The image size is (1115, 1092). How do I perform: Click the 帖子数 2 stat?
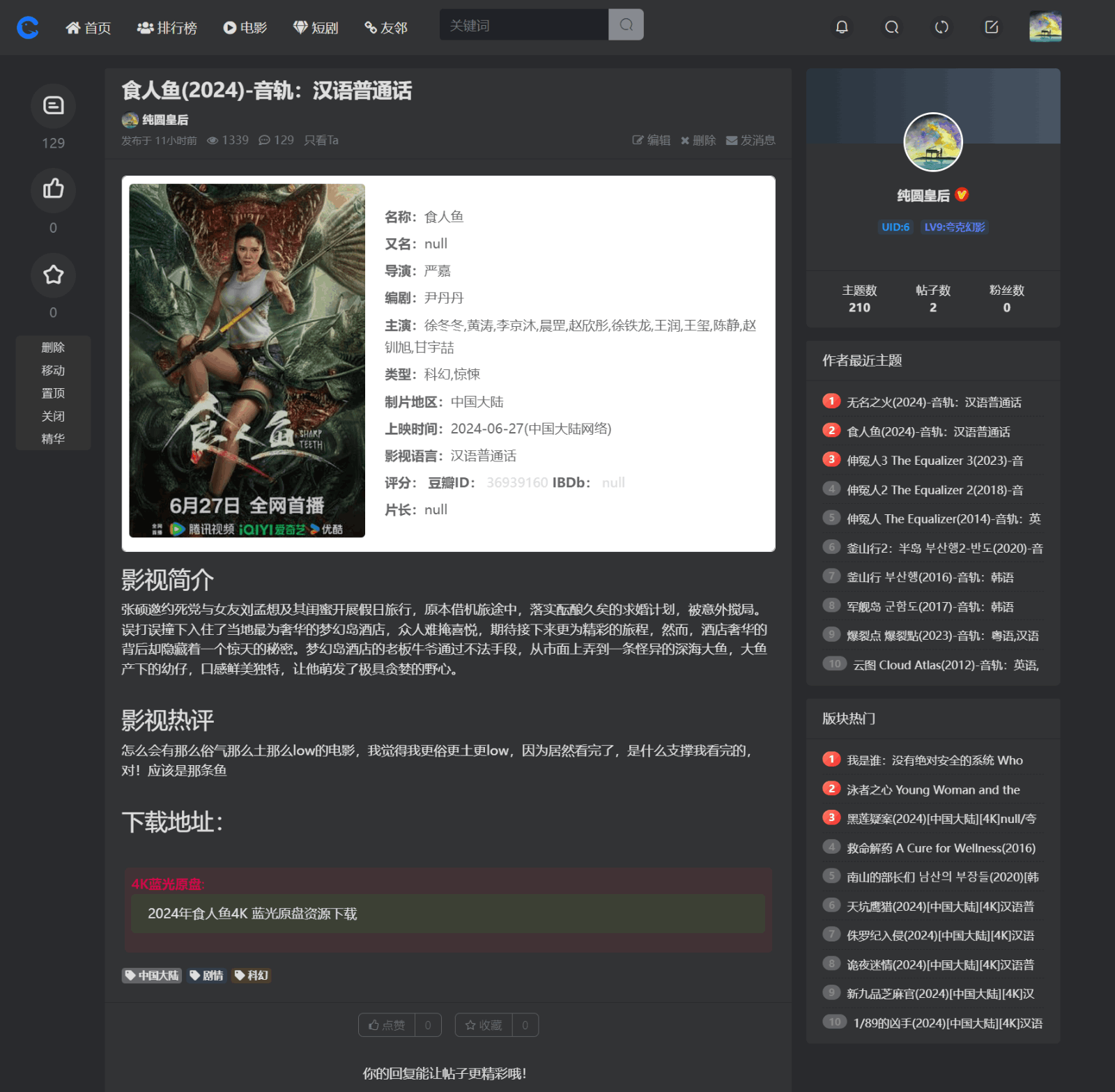coord(933,299)
